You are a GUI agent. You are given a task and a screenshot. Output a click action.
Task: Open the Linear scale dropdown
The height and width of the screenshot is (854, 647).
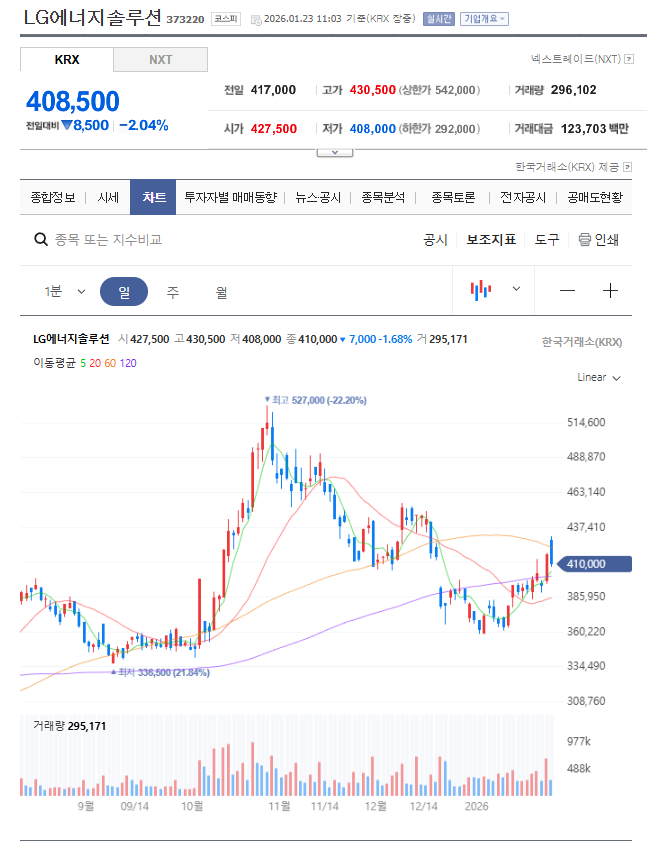point(599,378)
